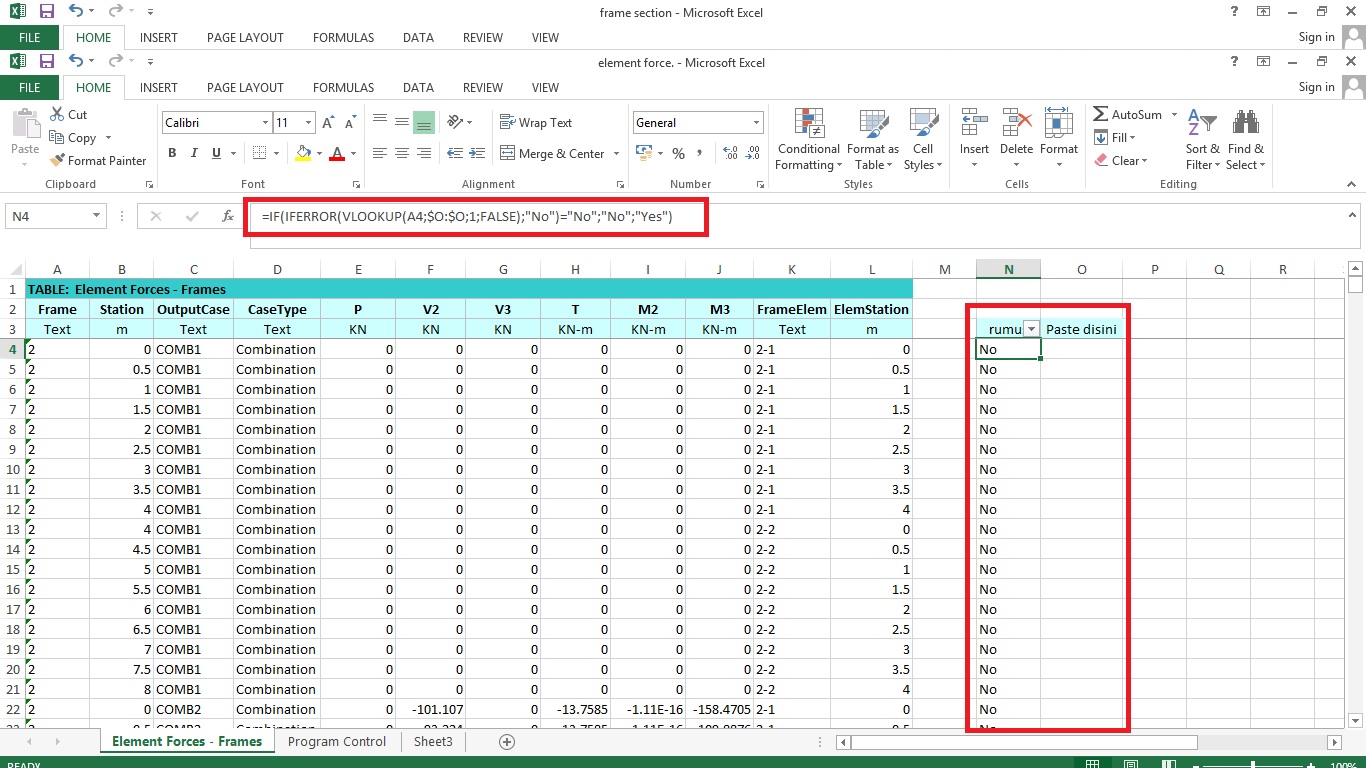Click the Format as Table icon
The width and height of the screenshot is (1366, 768).
[x=873, y=123]
